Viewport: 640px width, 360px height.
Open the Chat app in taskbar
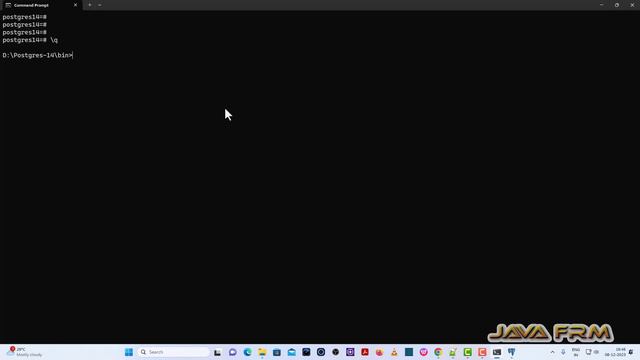(x=233, y=352)
